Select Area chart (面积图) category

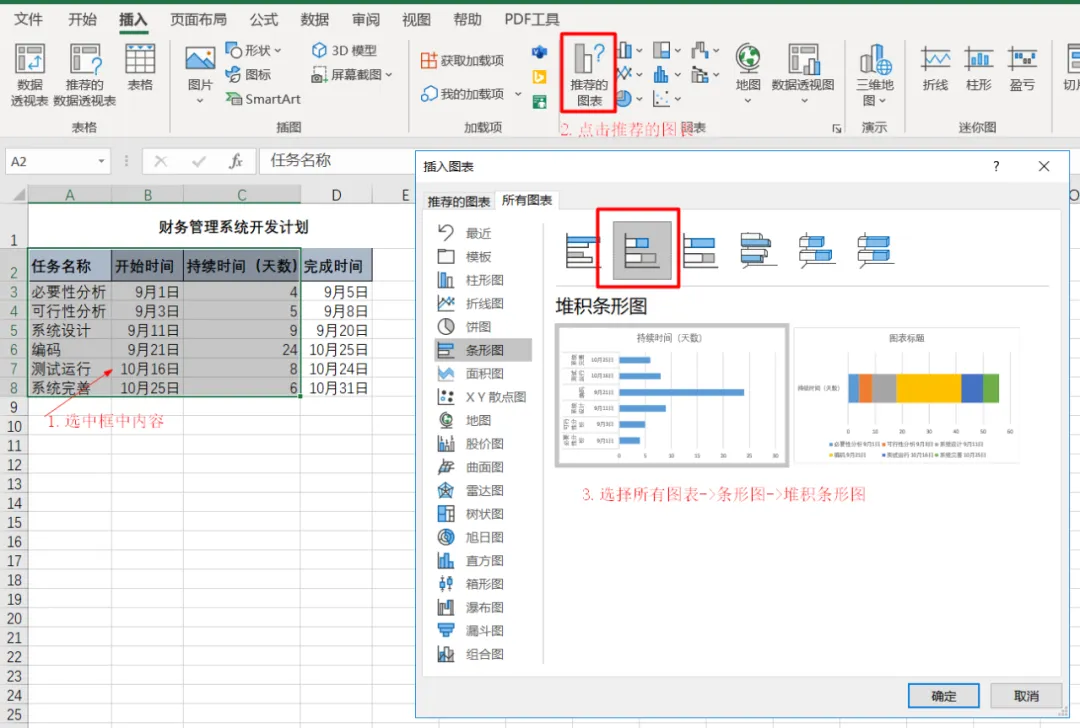[482, 373]
